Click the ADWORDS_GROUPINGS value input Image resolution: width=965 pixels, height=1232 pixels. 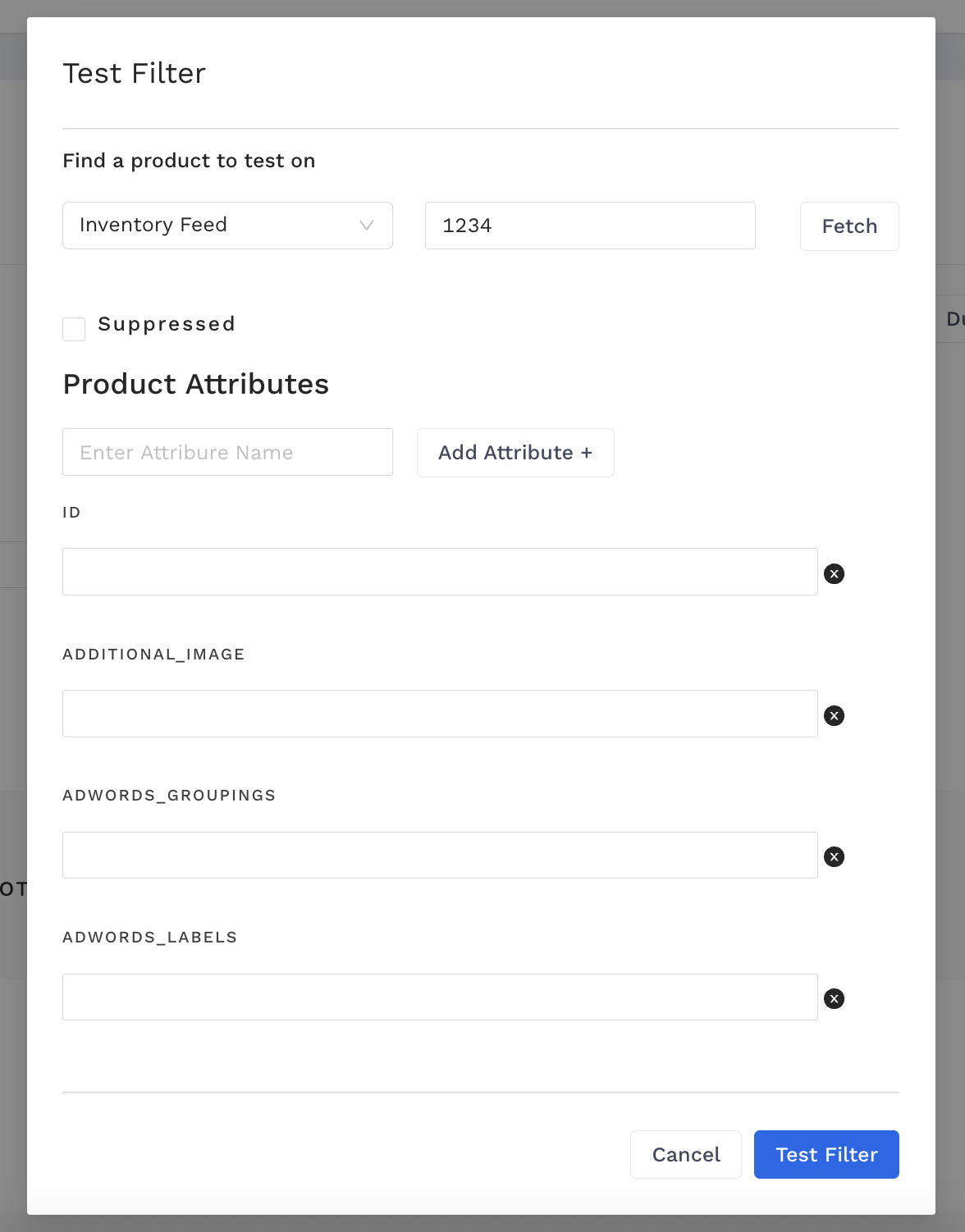point(440,855)
